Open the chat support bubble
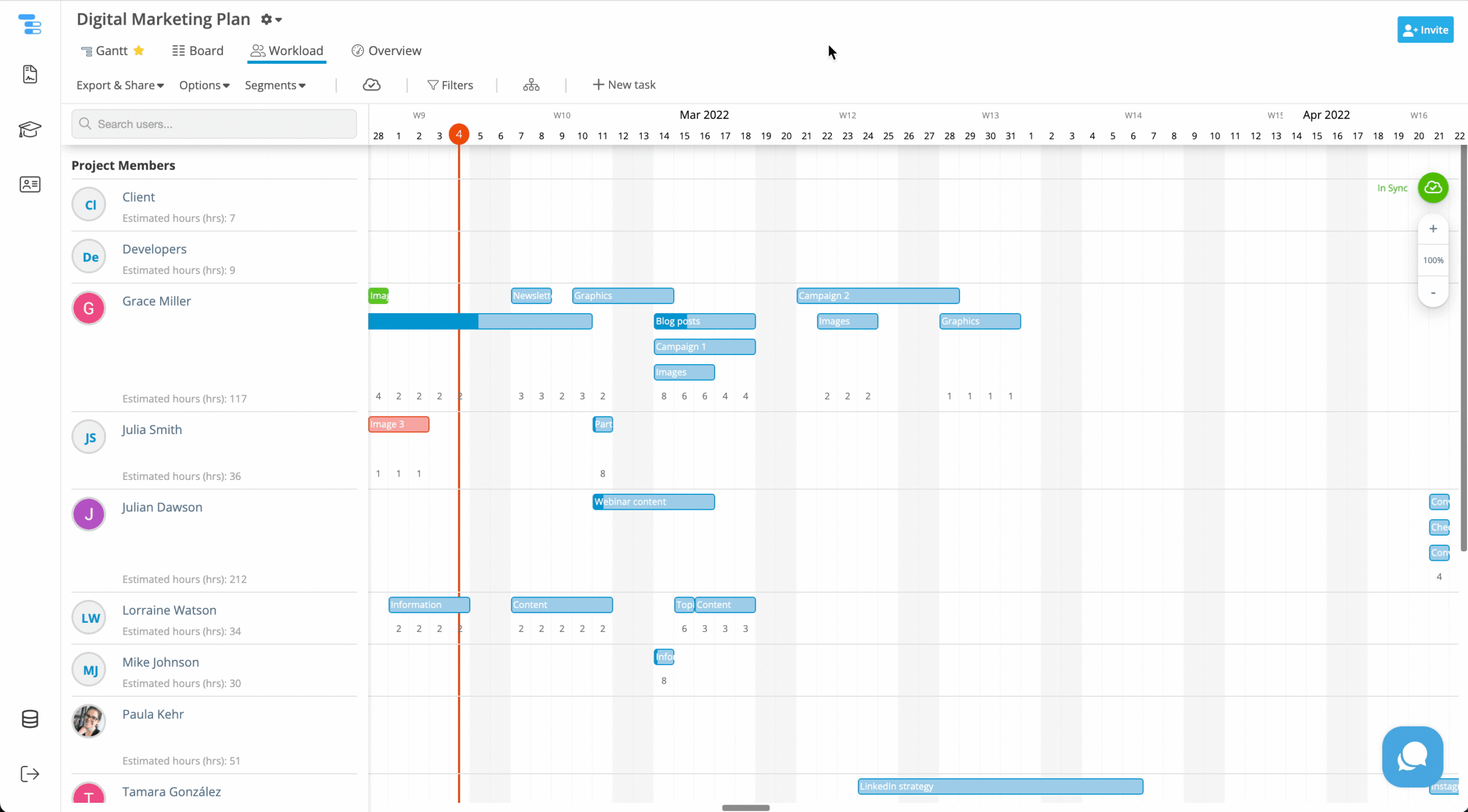This screenshot has height=812, width=1468. tap(1412, 756)
